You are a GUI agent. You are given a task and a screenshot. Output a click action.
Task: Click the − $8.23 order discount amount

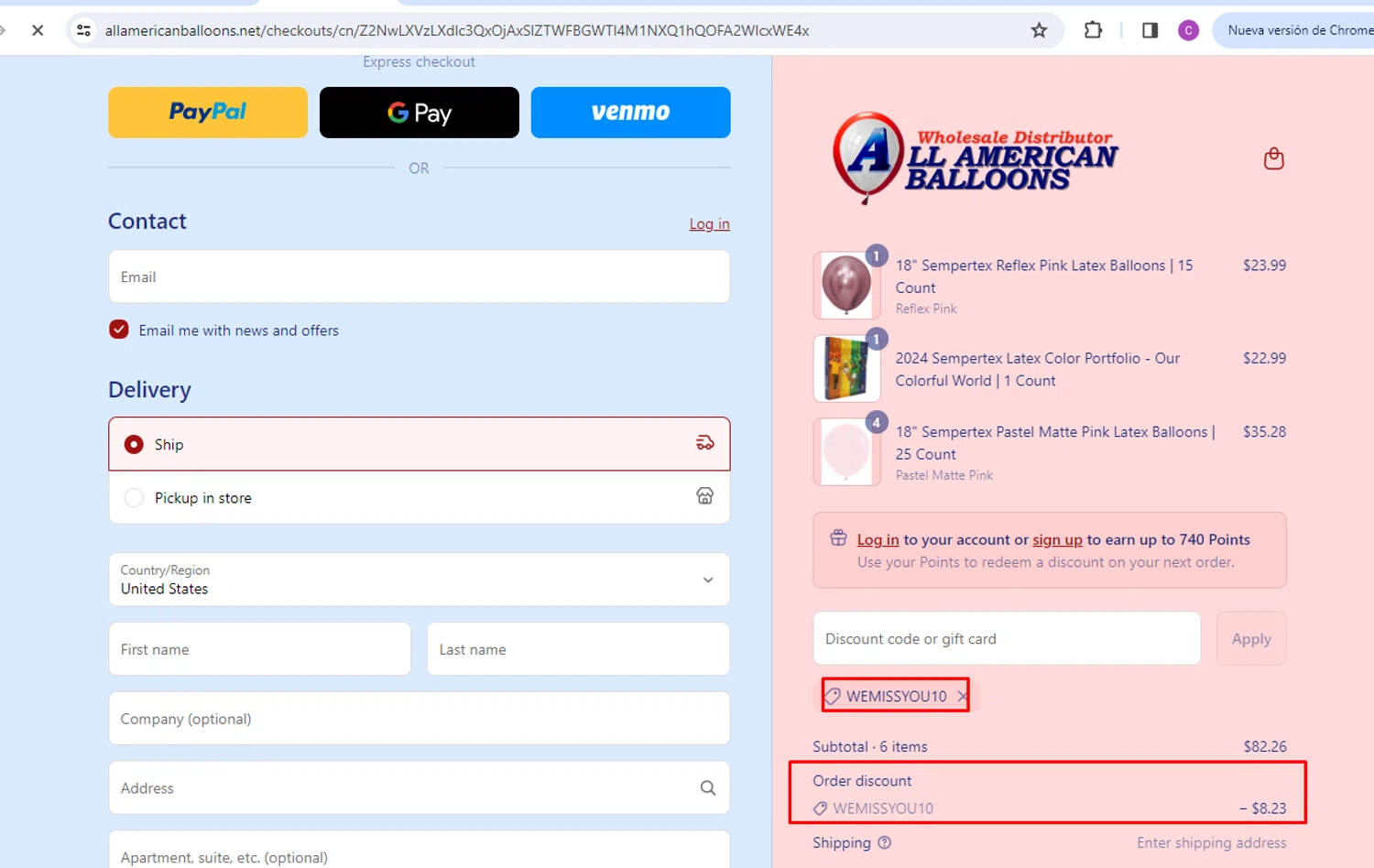(1263, 808)
